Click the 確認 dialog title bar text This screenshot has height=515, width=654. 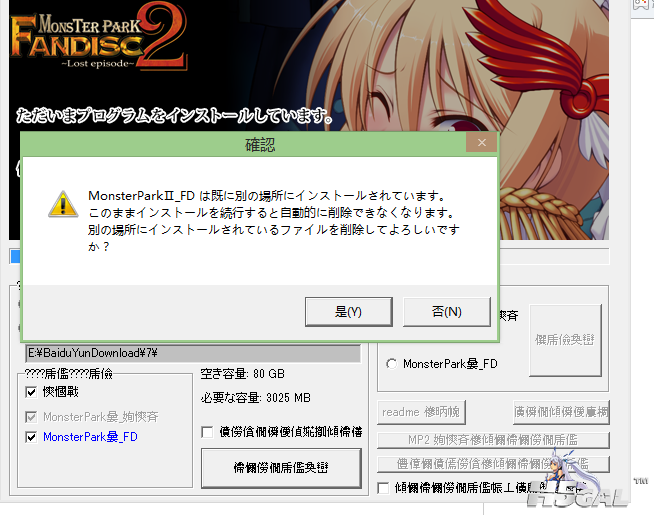260,145
